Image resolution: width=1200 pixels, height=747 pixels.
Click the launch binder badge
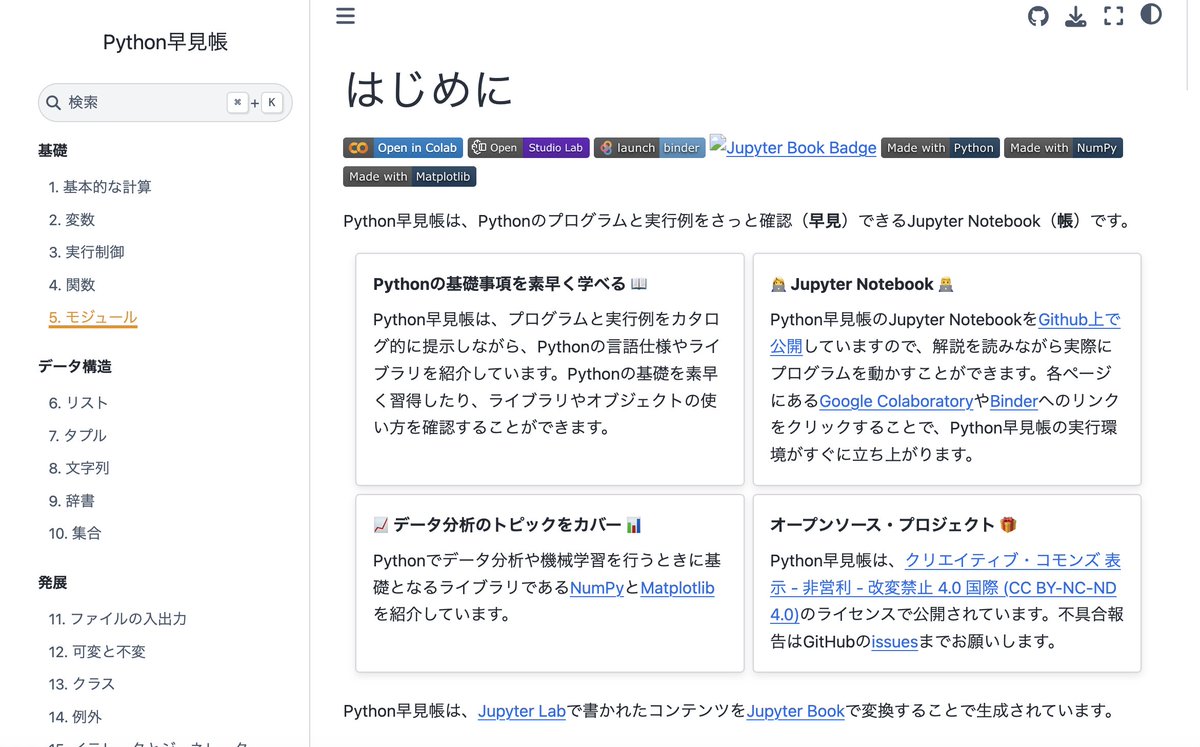pos(650,148)
